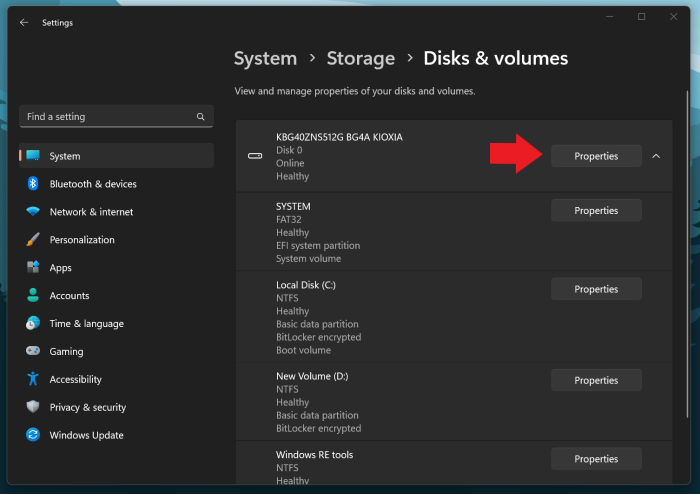Click the Local Disk (C:) volume name
Viewport: 700px width, 494px height.
[306, 285]
